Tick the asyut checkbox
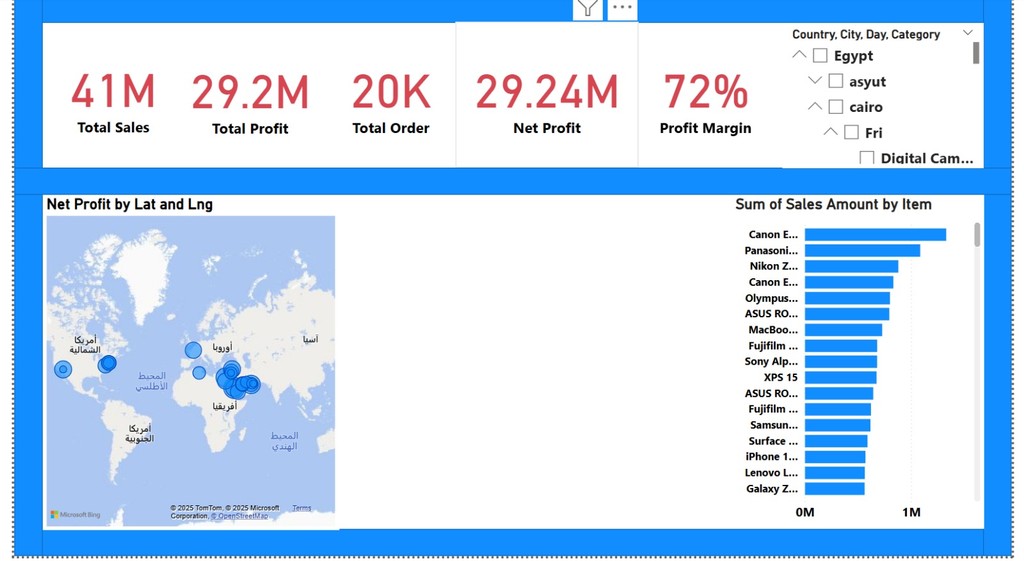Image resolution: width=1024 pixels, height=561 pixels. pos(836,81)
